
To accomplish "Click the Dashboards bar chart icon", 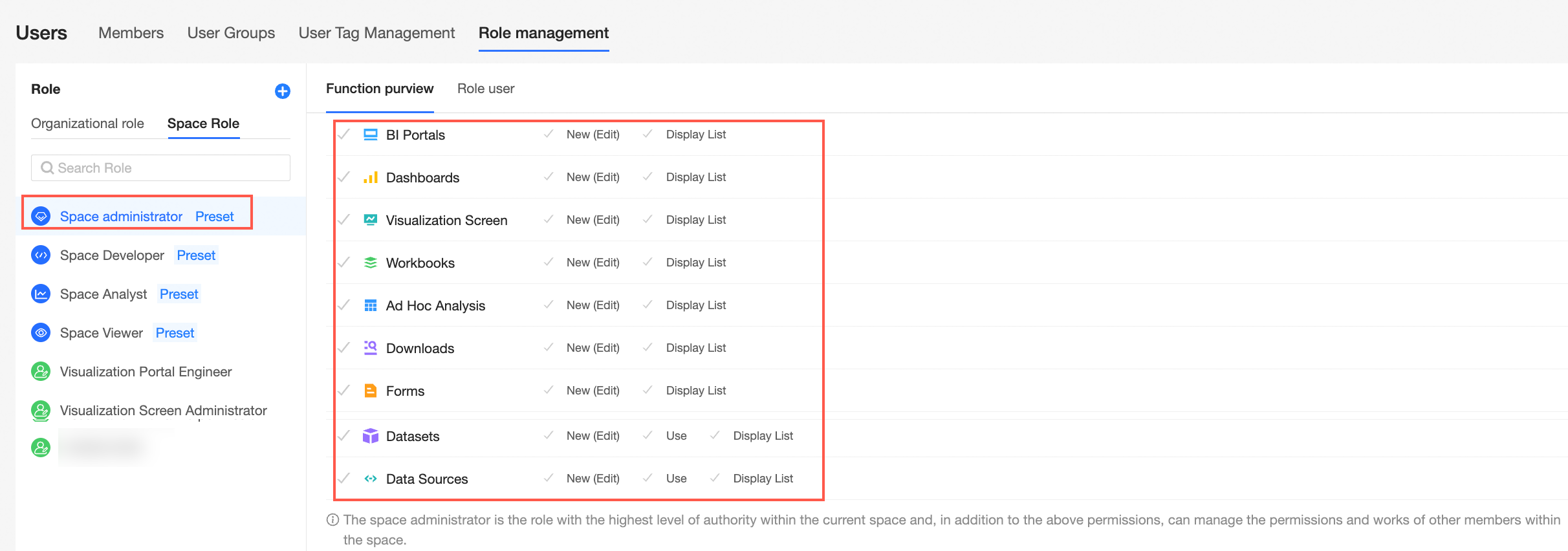I will [370, 177].
